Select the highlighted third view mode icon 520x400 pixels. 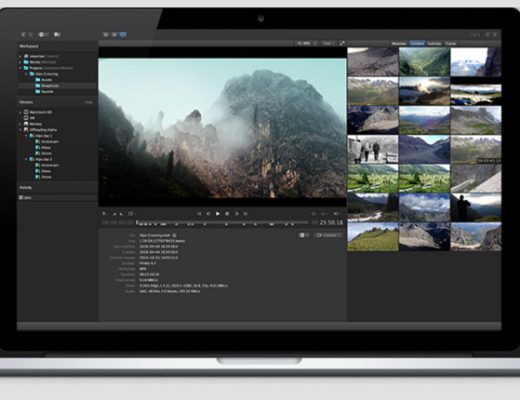[123, 35]
